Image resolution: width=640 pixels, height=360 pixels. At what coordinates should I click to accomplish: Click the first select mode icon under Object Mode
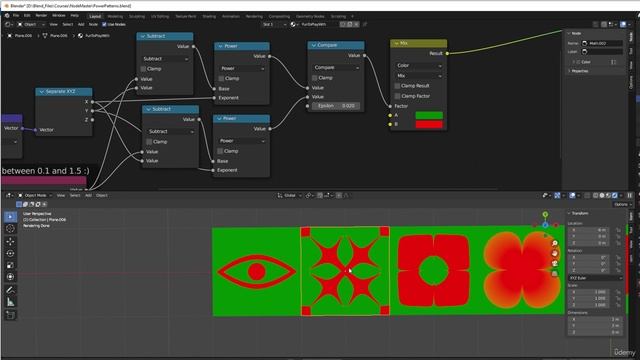click(19, 204)
